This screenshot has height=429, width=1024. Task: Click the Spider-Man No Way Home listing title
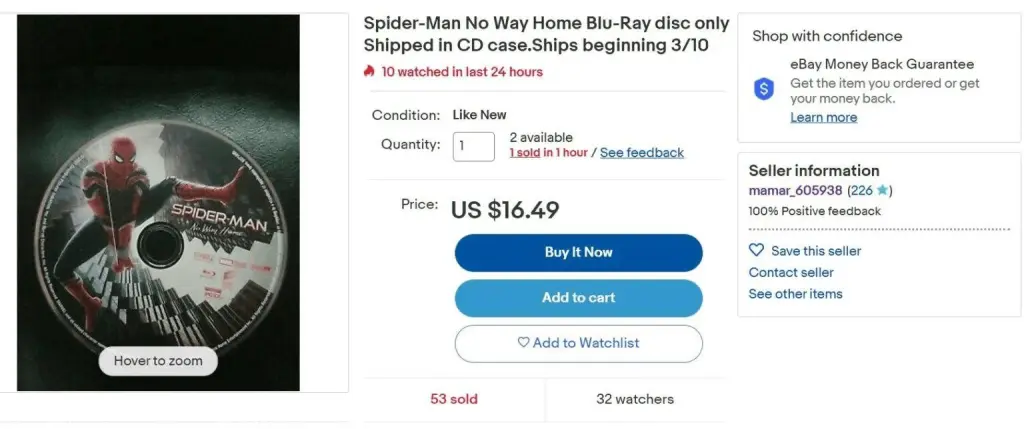546,33
